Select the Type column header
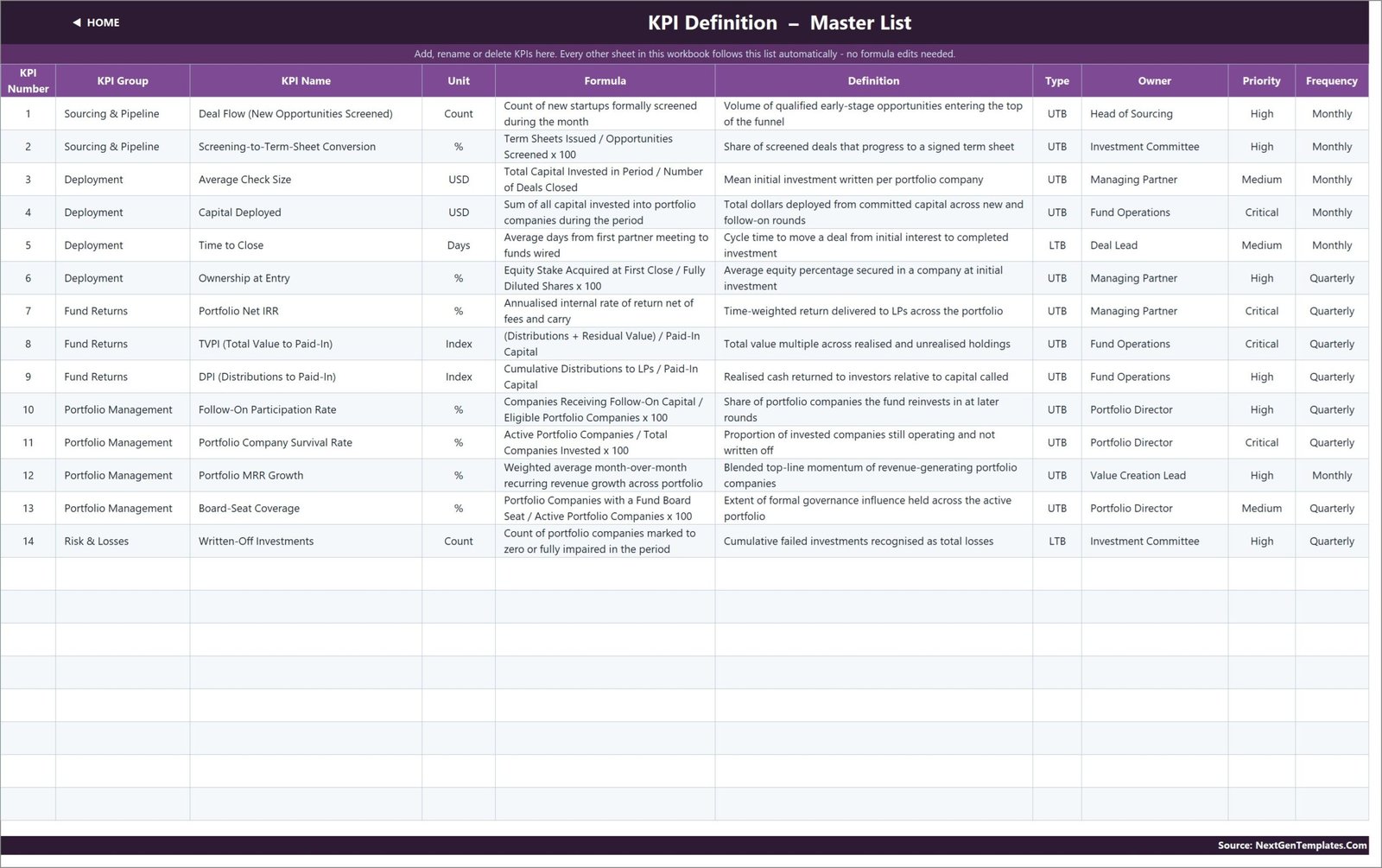This screenshot has width=1382, height=868. [1057, 80]
